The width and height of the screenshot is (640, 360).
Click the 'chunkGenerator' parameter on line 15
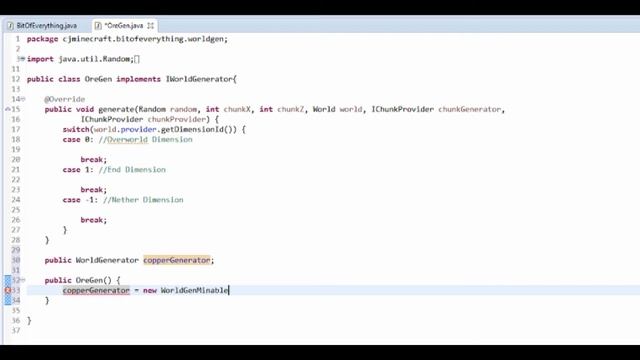tap(470, 109)
